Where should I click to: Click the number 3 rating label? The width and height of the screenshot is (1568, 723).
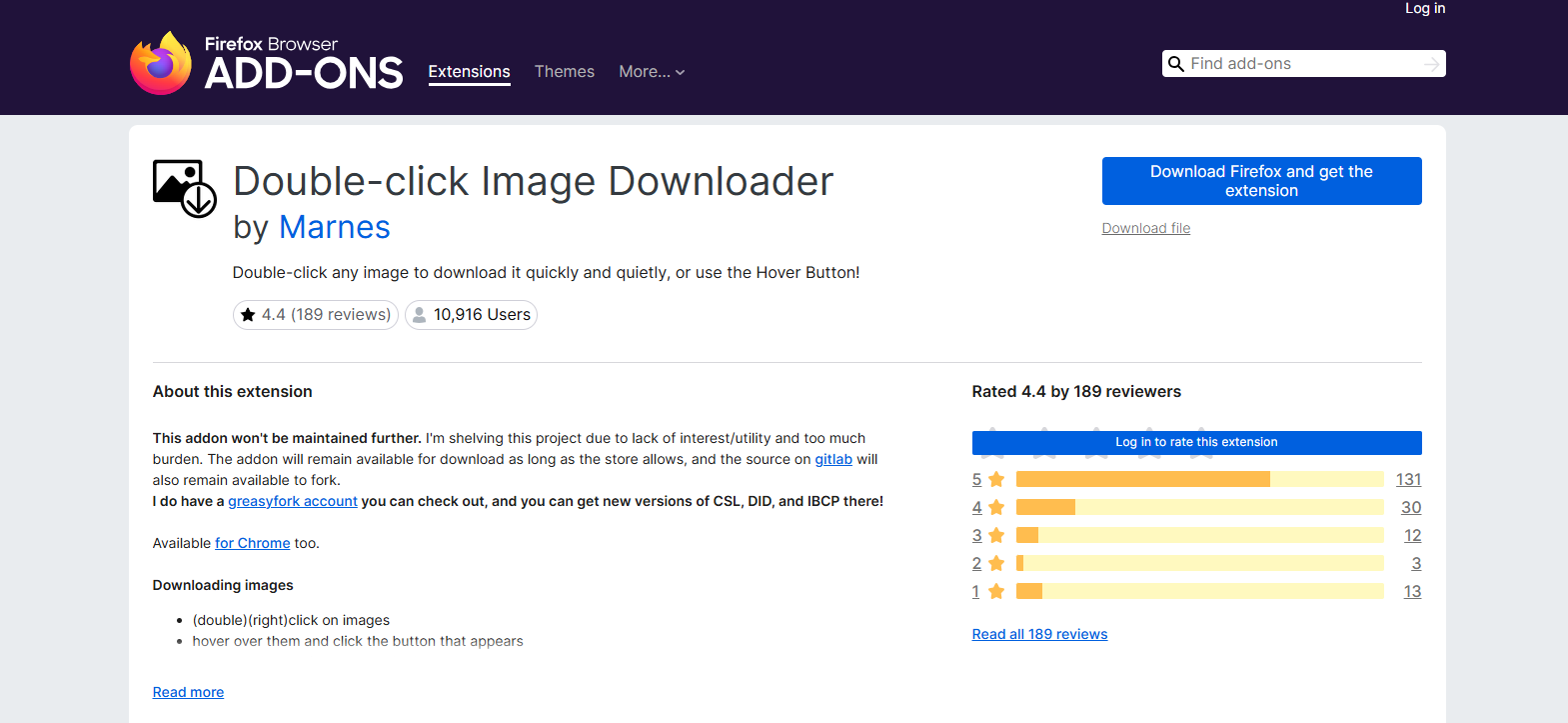[x=977, y=536]
